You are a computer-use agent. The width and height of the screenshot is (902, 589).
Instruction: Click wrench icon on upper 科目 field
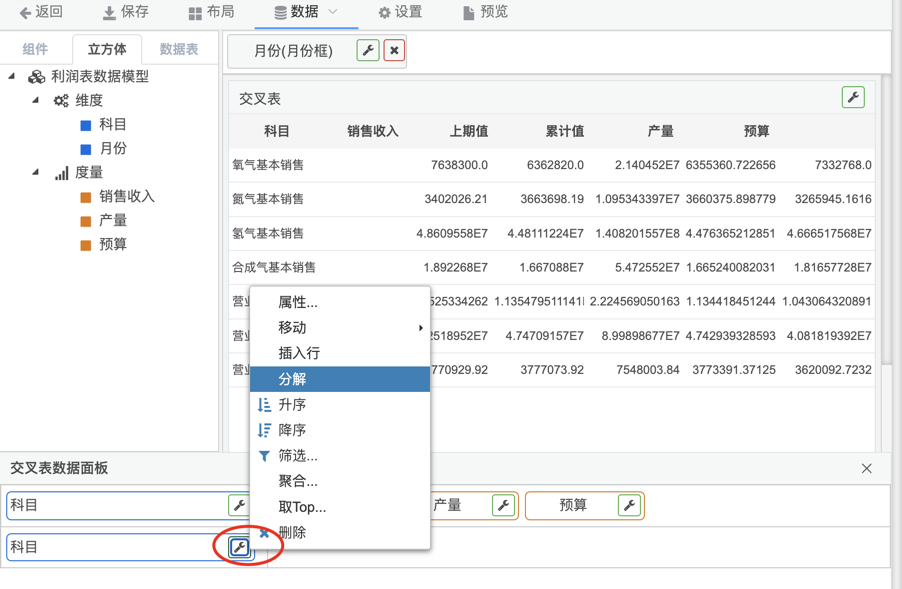pyautogui.click(x=238, y=506)
